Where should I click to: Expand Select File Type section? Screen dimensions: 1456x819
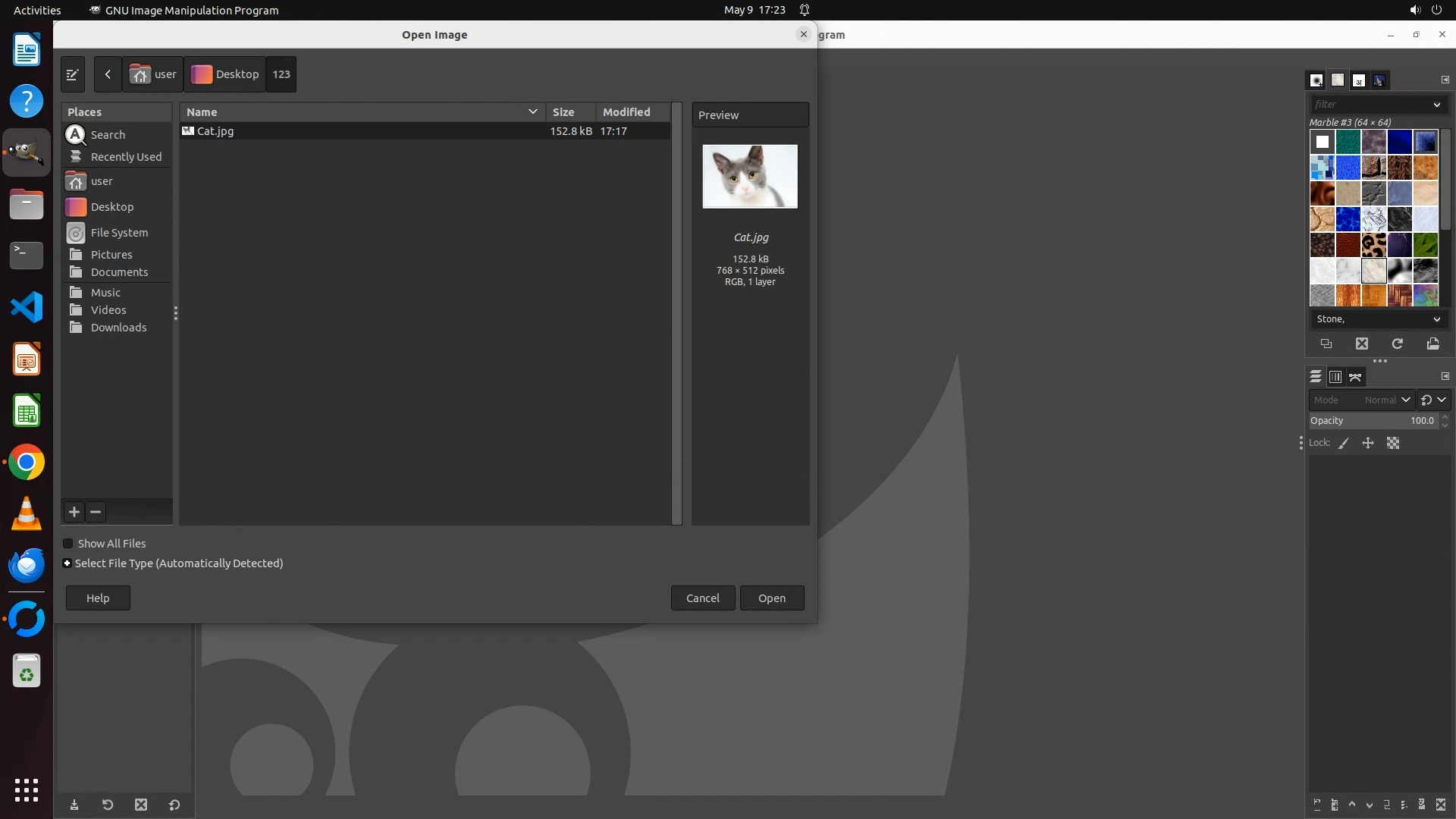click(67, 563)
